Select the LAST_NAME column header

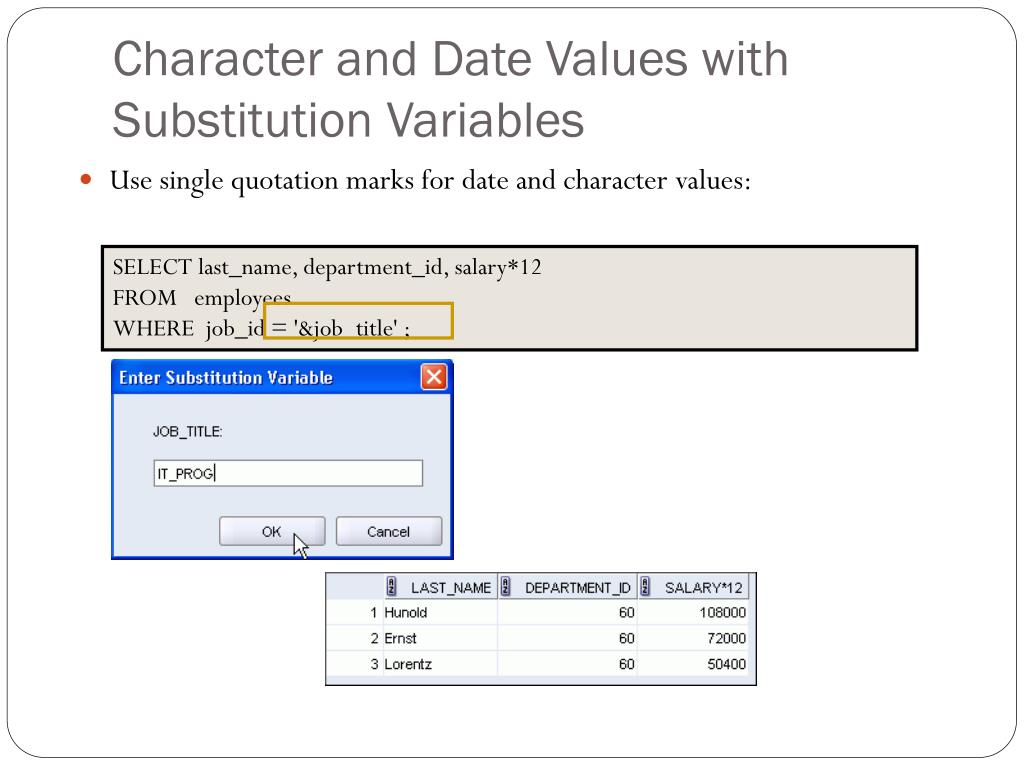[440, 587]
